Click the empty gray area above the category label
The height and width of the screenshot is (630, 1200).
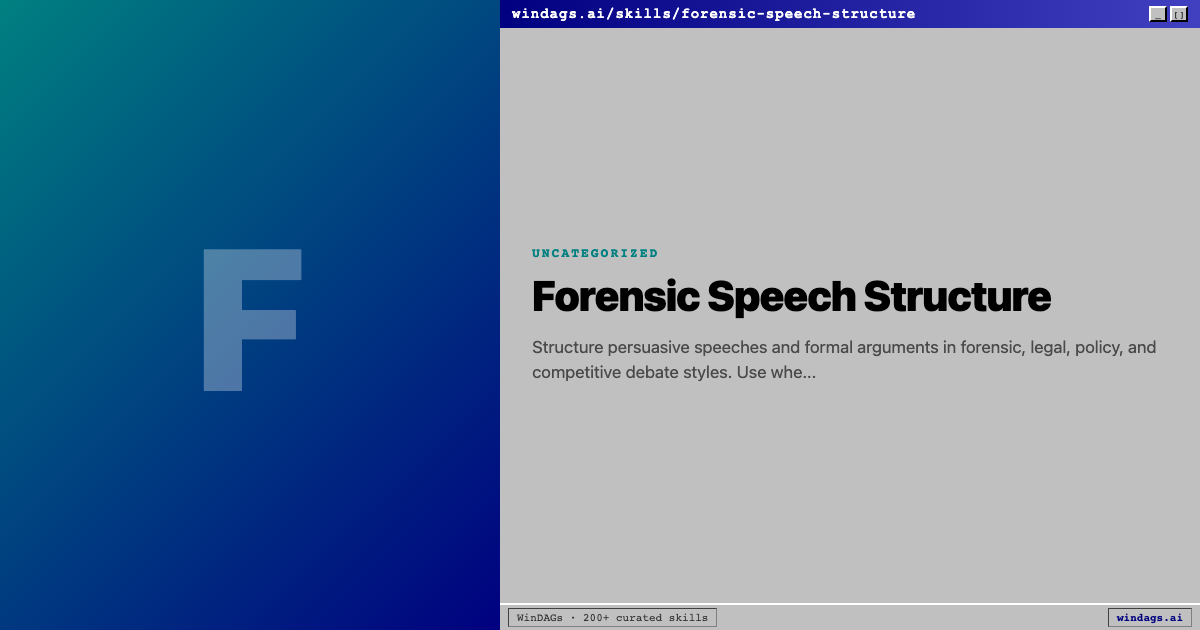point(850,130)
